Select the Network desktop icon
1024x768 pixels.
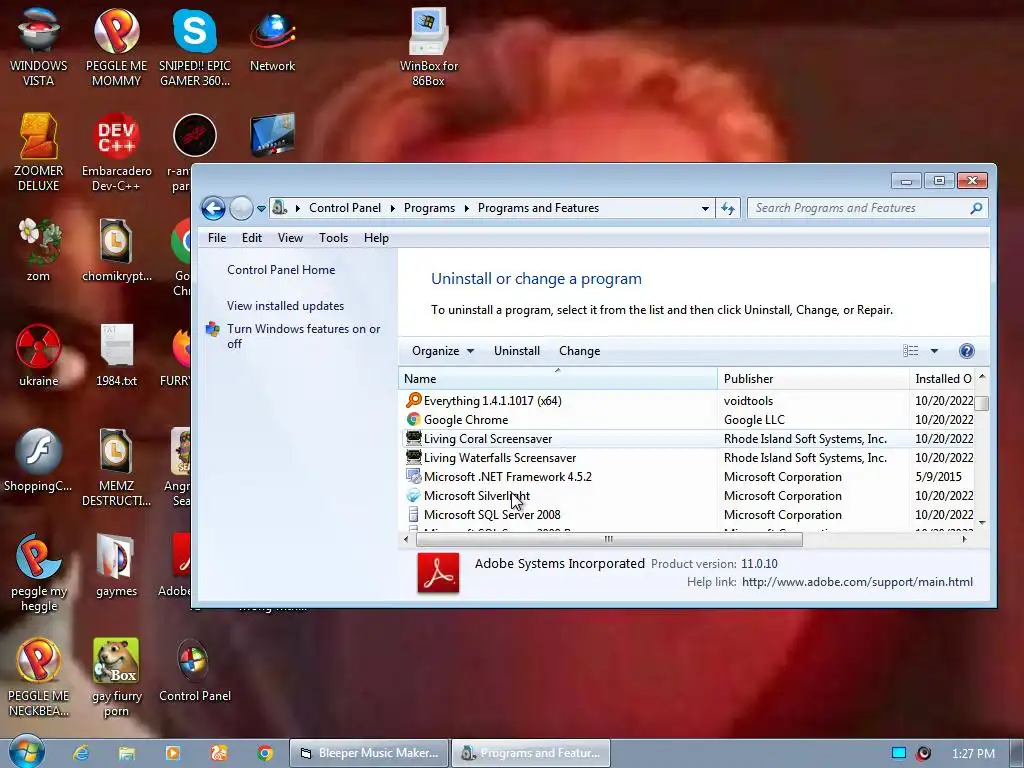click(272, 40)
